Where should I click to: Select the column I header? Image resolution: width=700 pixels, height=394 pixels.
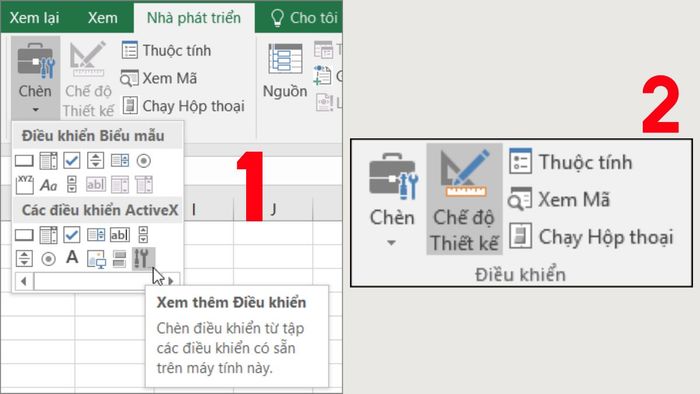pos(194,209)
